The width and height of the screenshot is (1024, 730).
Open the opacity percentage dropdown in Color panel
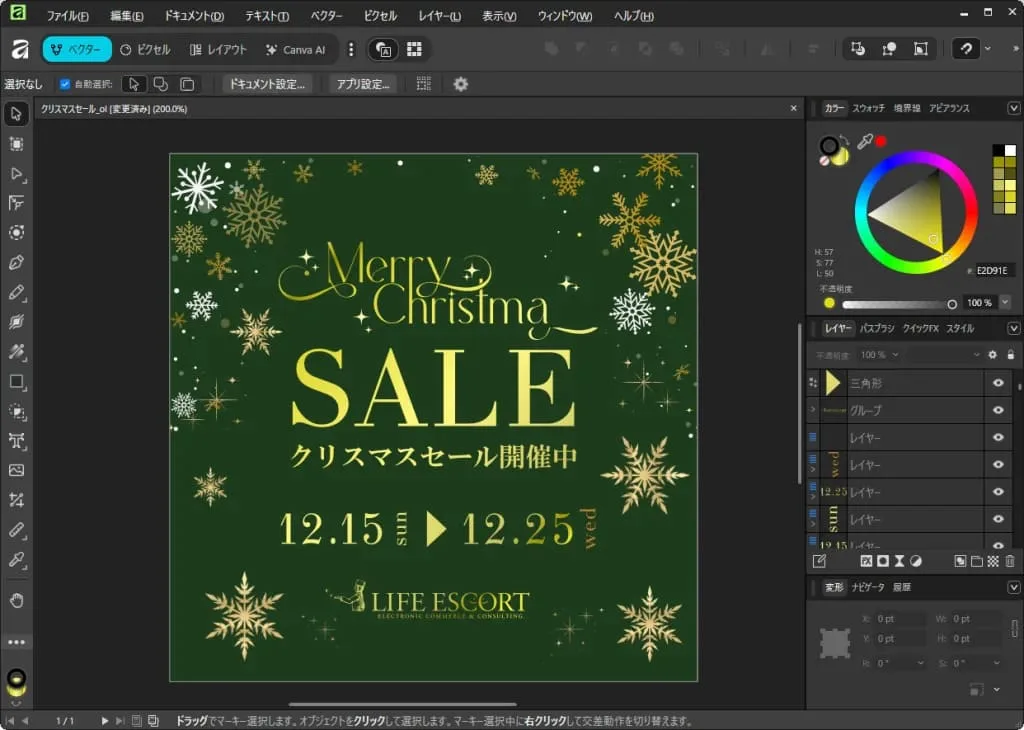coord(1004,303)
